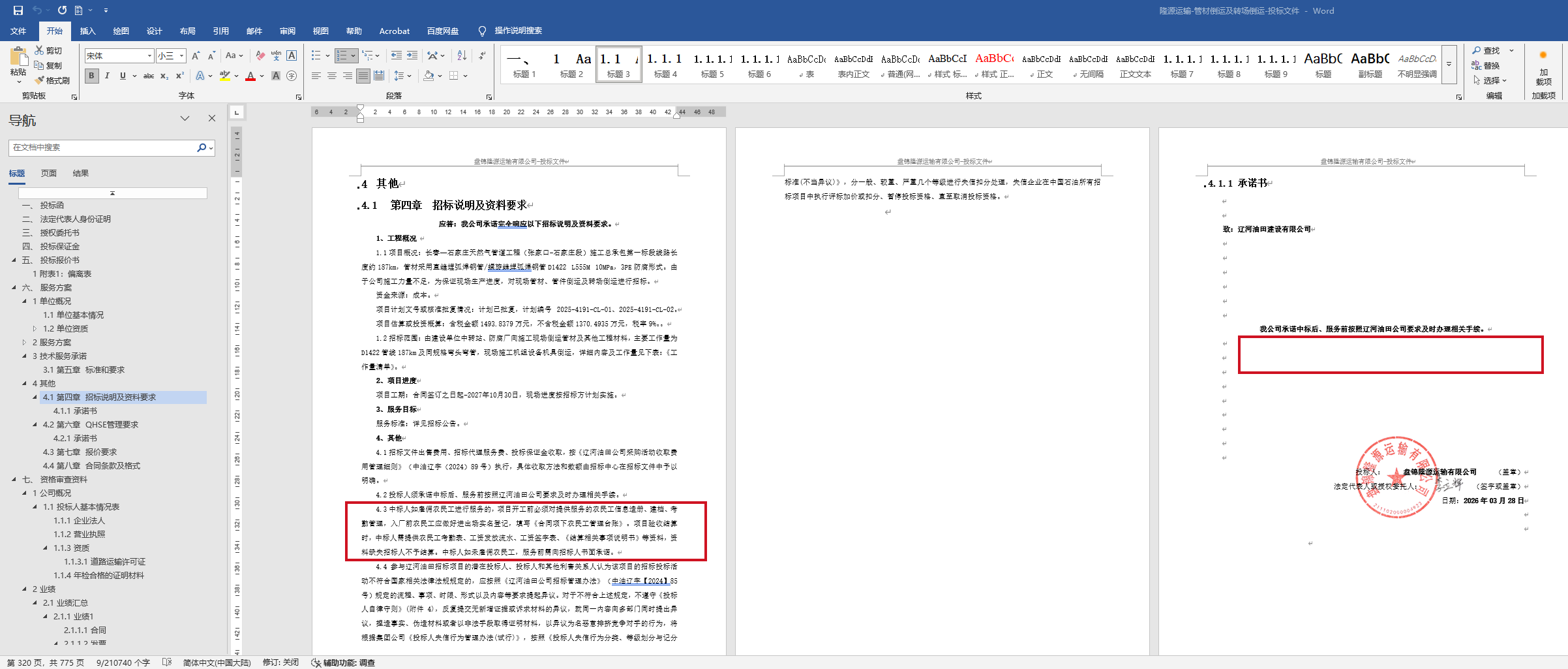Open the line spacing dropdown

(402, 76)
